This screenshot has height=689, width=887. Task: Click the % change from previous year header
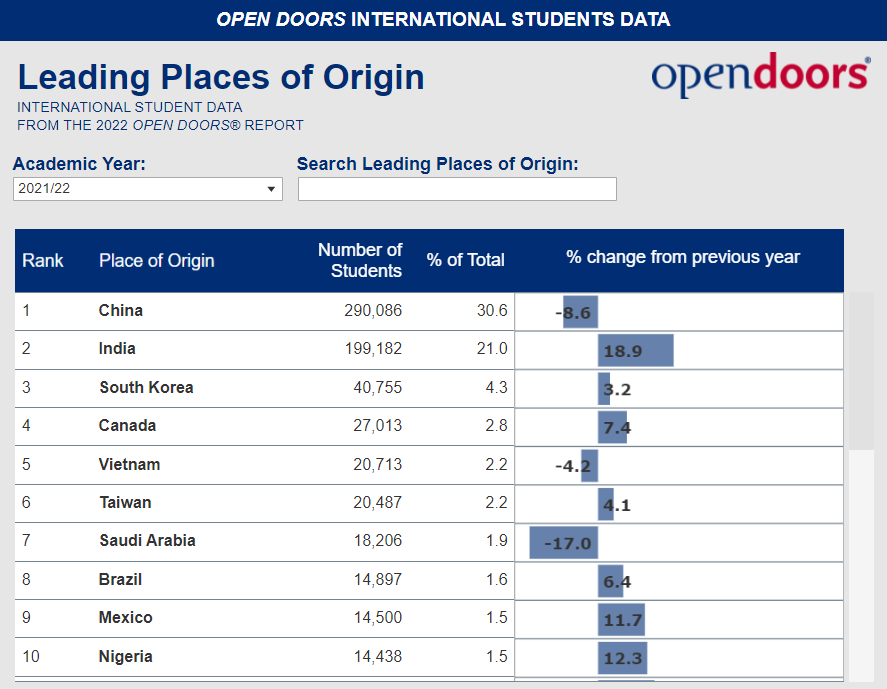tap(683, 258)
